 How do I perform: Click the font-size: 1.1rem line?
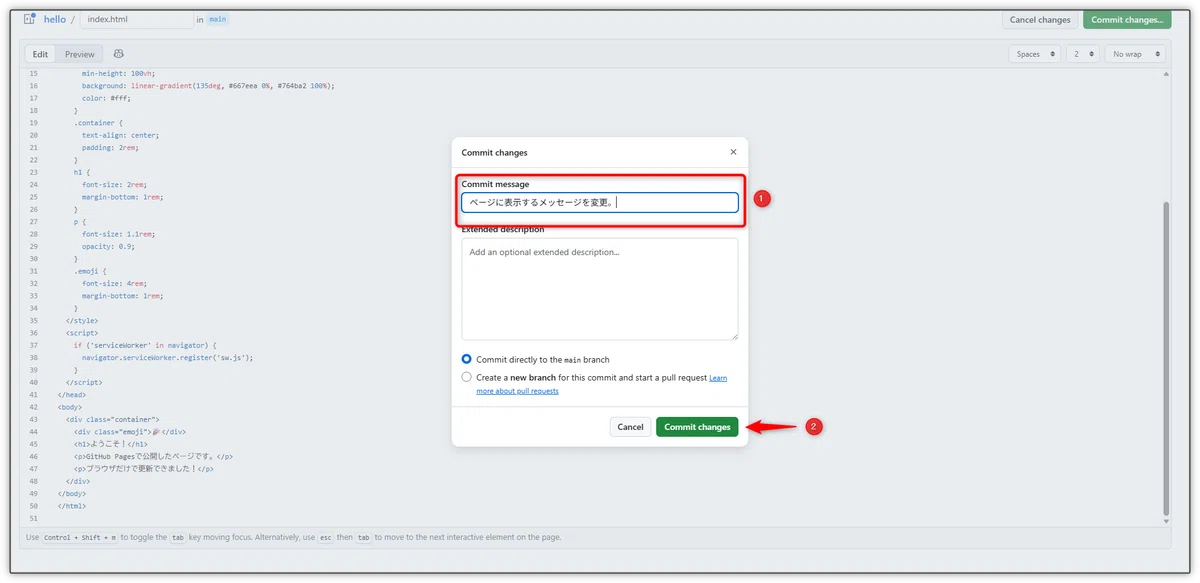click(x=118, y=234)
